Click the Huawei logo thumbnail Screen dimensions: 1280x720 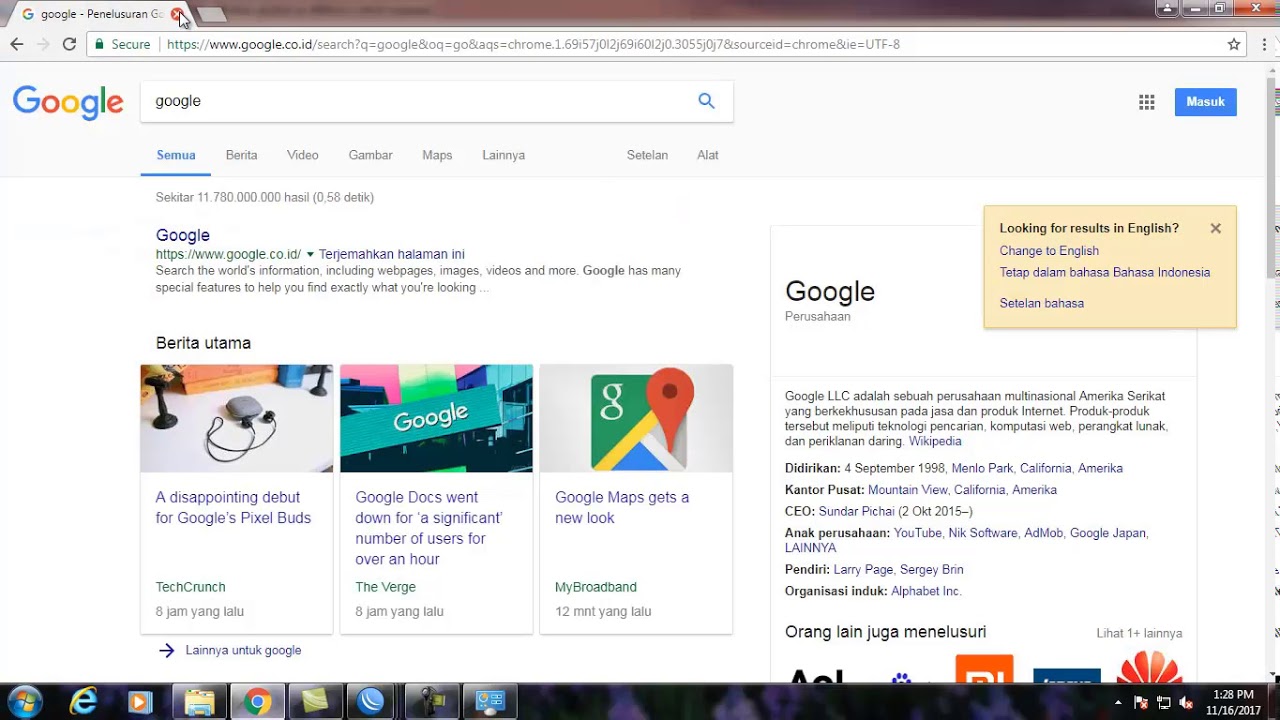click(x=1150, y=667)
